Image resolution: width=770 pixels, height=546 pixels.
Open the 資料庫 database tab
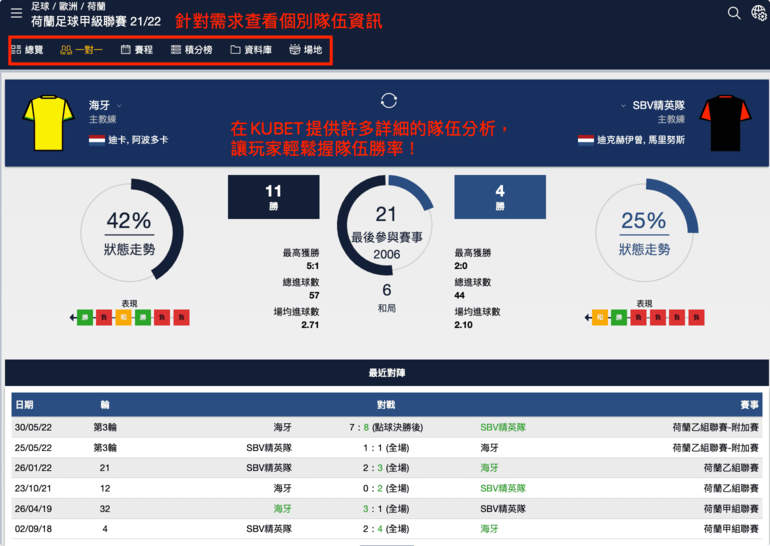(x=250, y=49)
